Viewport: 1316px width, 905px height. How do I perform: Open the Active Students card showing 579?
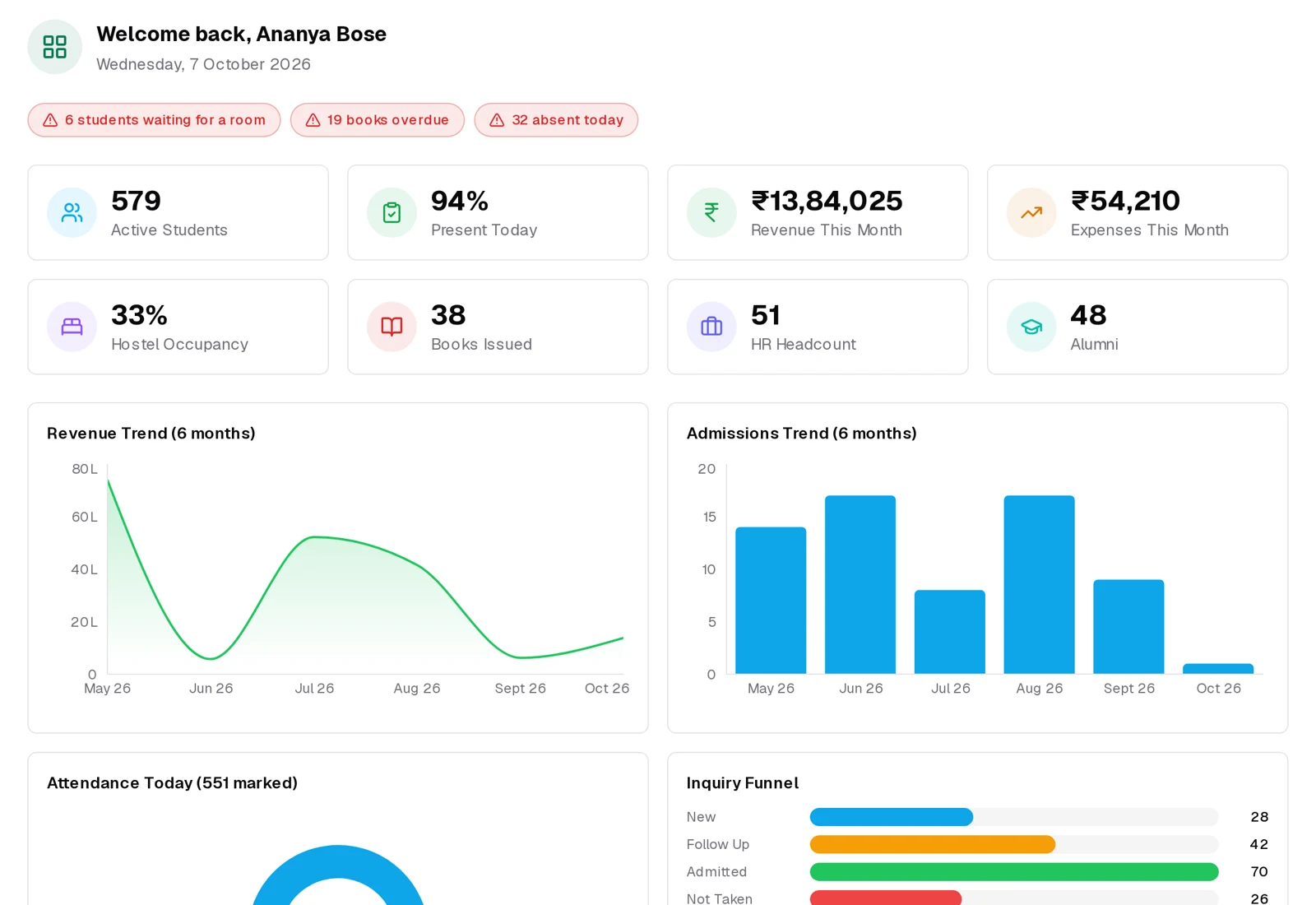[178, 212]
